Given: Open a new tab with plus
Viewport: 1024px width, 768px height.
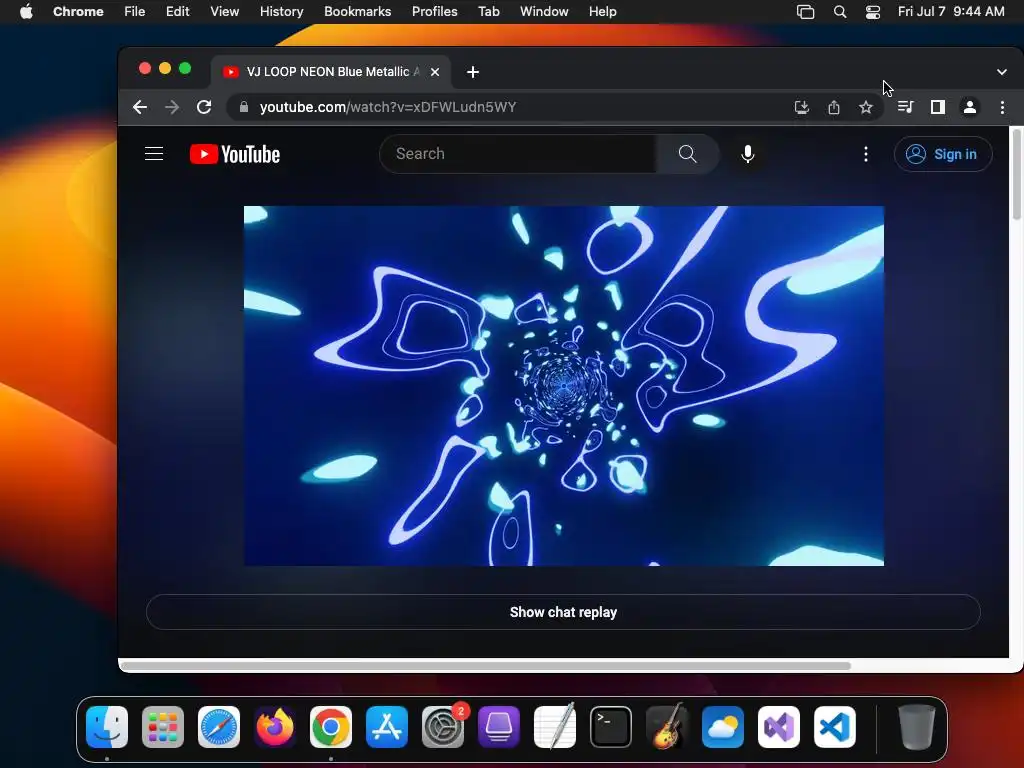Looking at the screenshot, I should [473, 72].
